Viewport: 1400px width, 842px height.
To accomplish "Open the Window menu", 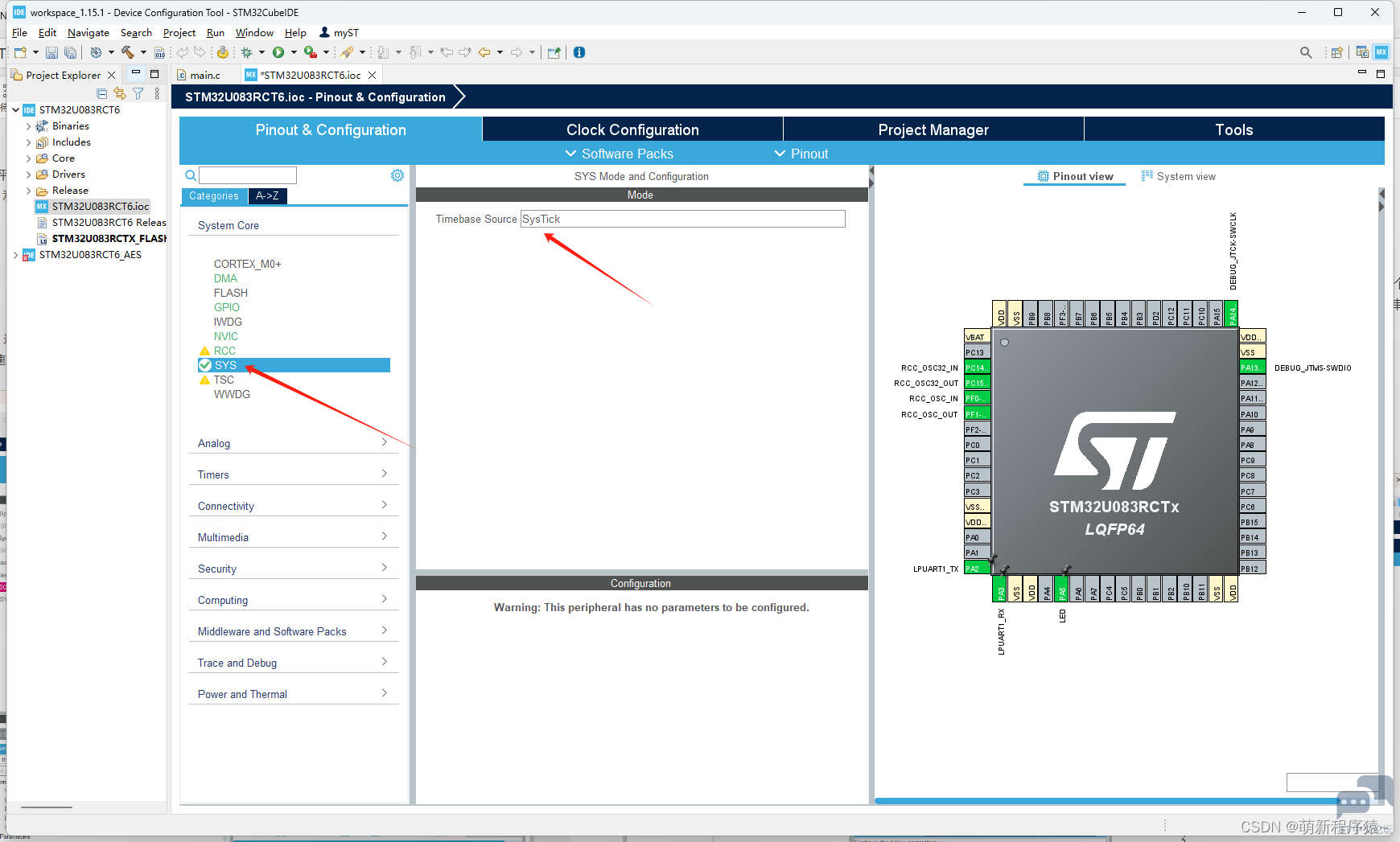I will point(254,33).
